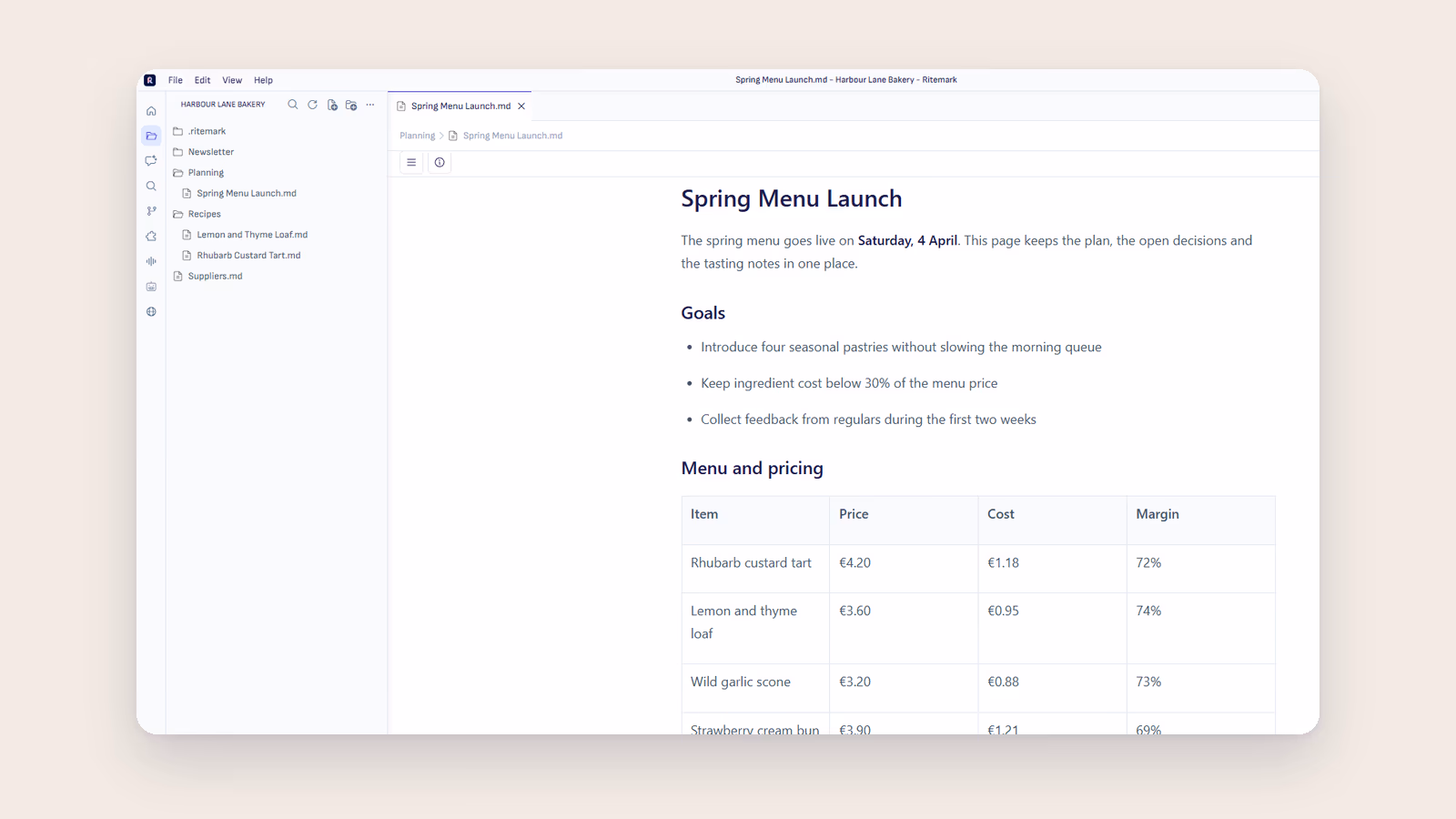Open explorer more actions ellipsis
This screenshot has height=819, width=1456.
coord(370,105)
